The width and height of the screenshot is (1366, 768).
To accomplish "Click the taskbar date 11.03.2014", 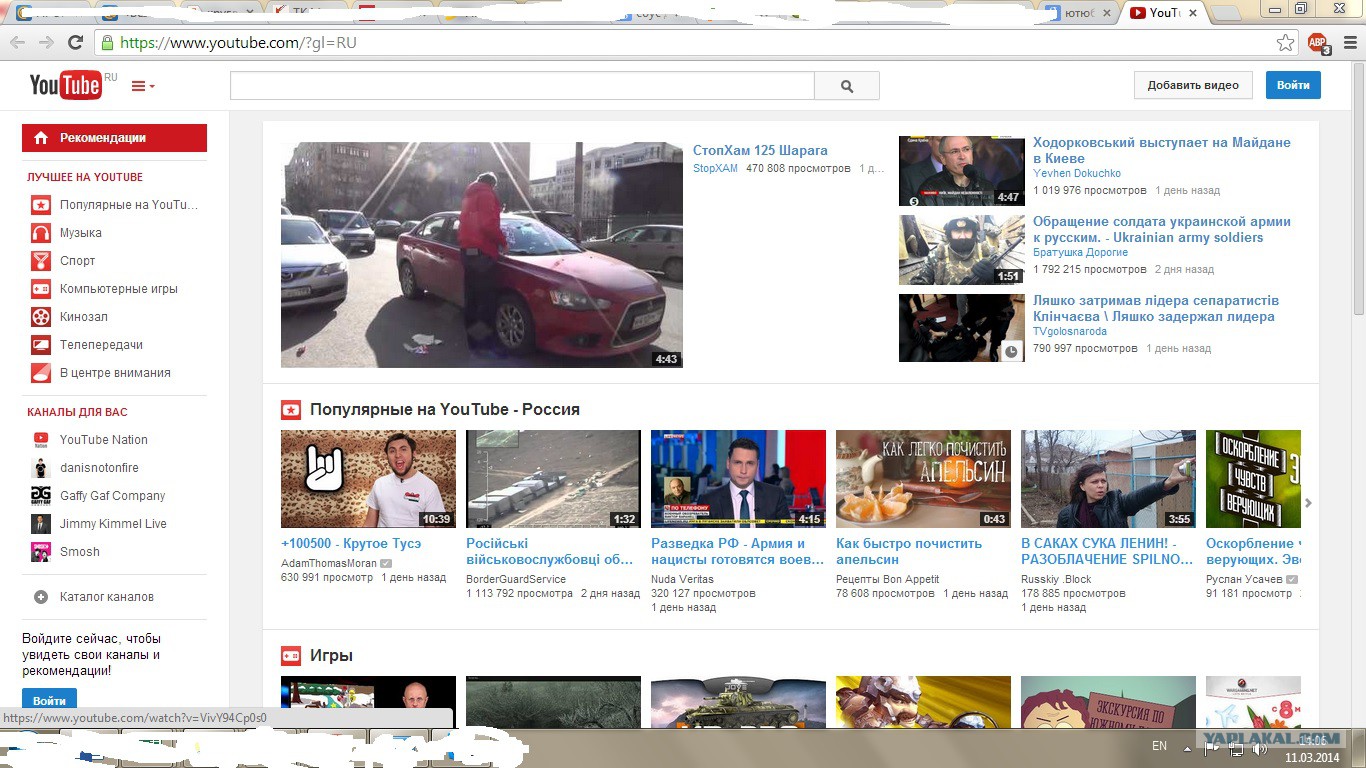I will click(1313, 757).
